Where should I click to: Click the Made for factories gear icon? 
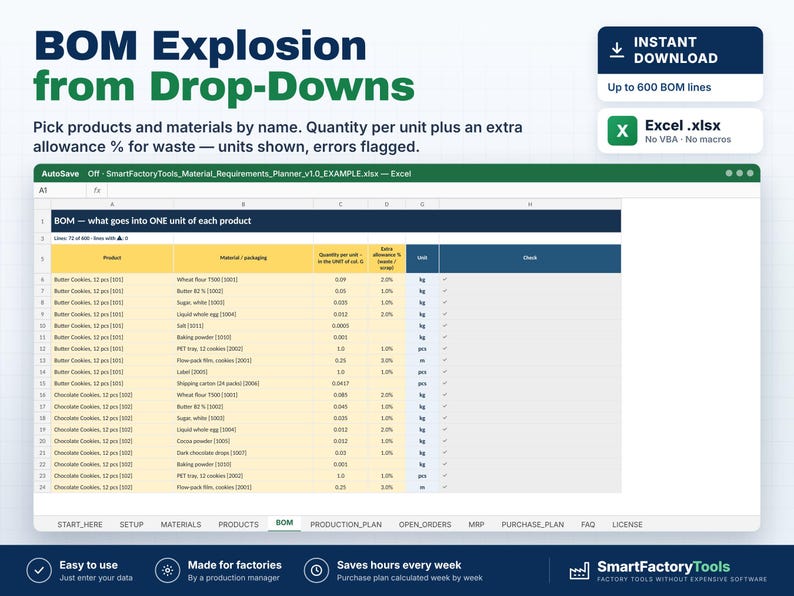(x=168, y=571)
